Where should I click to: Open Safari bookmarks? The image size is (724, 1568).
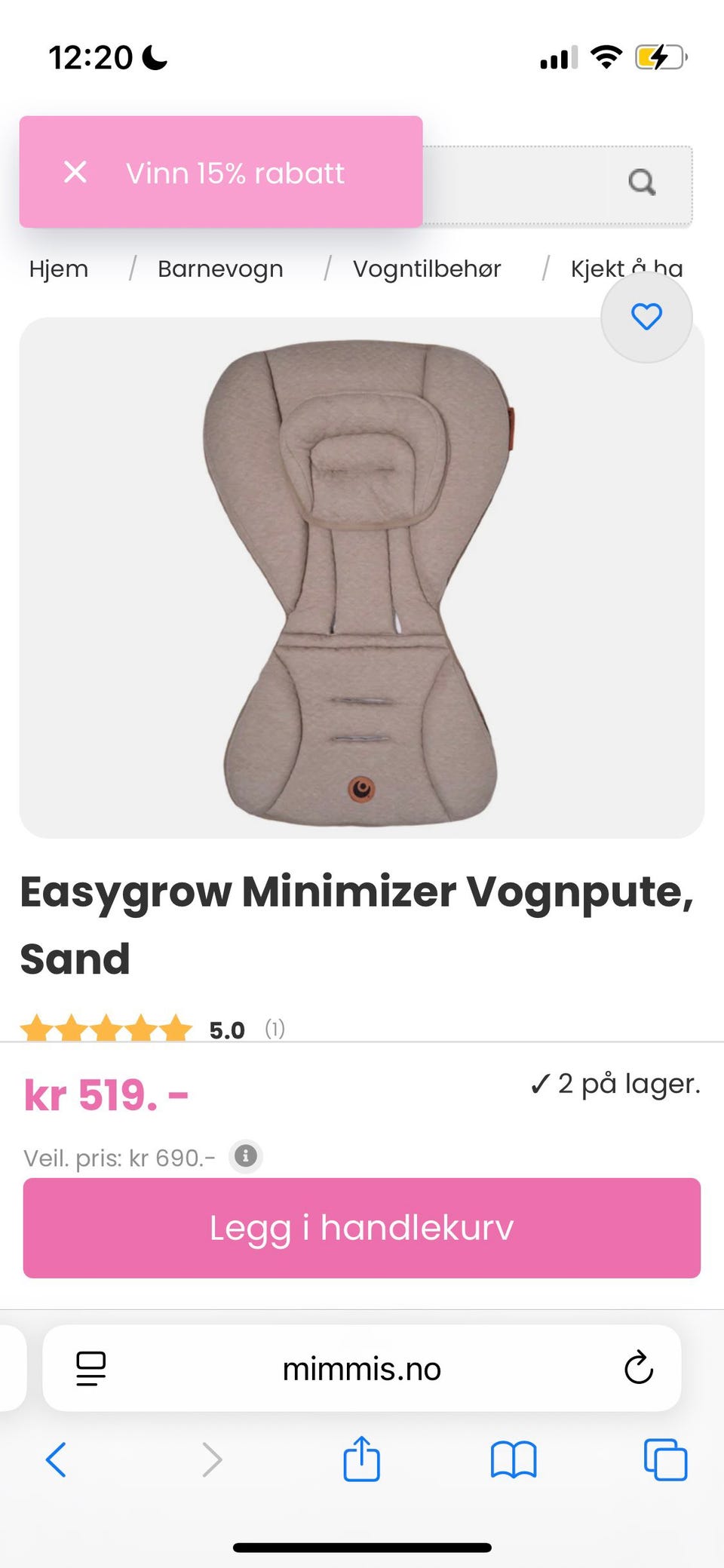pyautogui.click(x=514, y=1459)
